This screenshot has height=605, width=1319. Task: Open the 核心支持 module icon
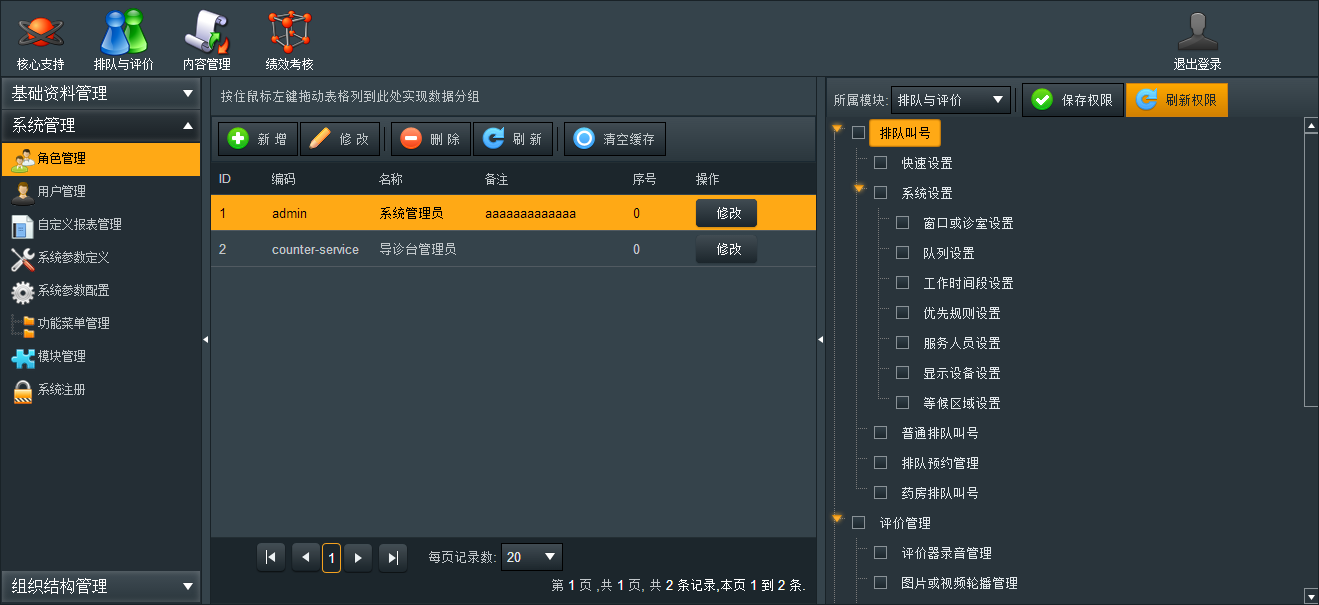pos(40,32)
